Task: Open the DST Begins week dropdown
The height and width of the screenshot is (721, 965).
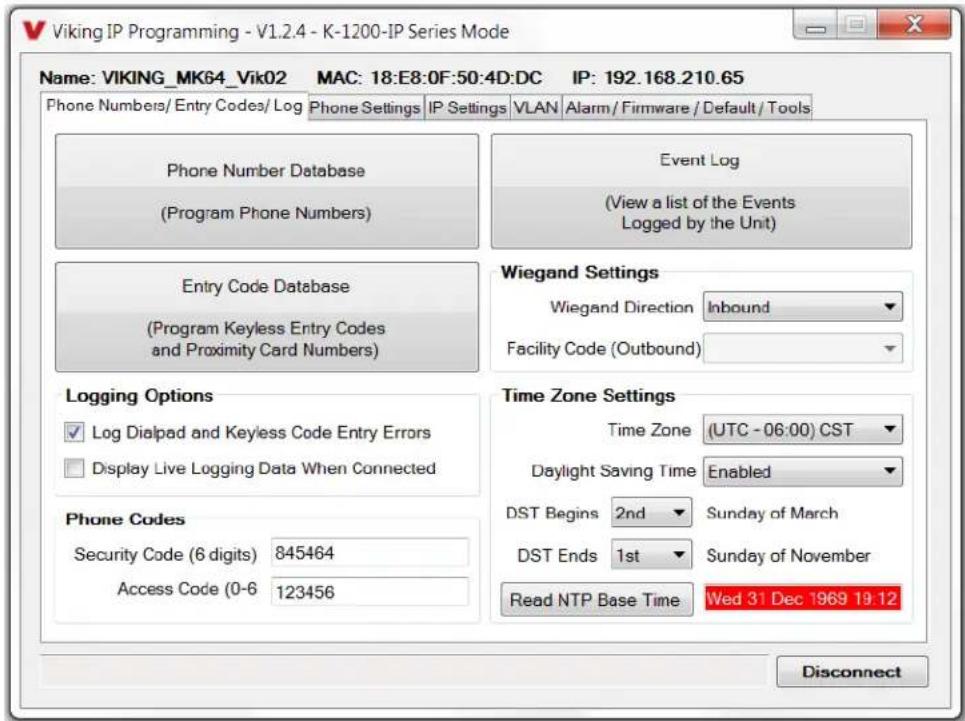Action: pos(651,512)
